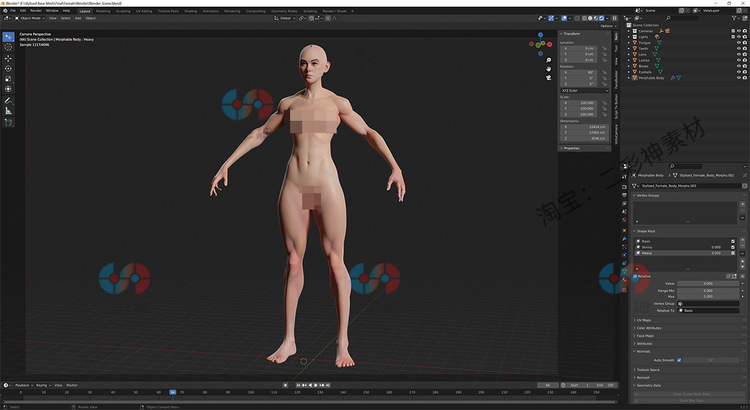Screen dimensions: 750x410
Task: Open the Render menu
Action: tap(36, 11)
